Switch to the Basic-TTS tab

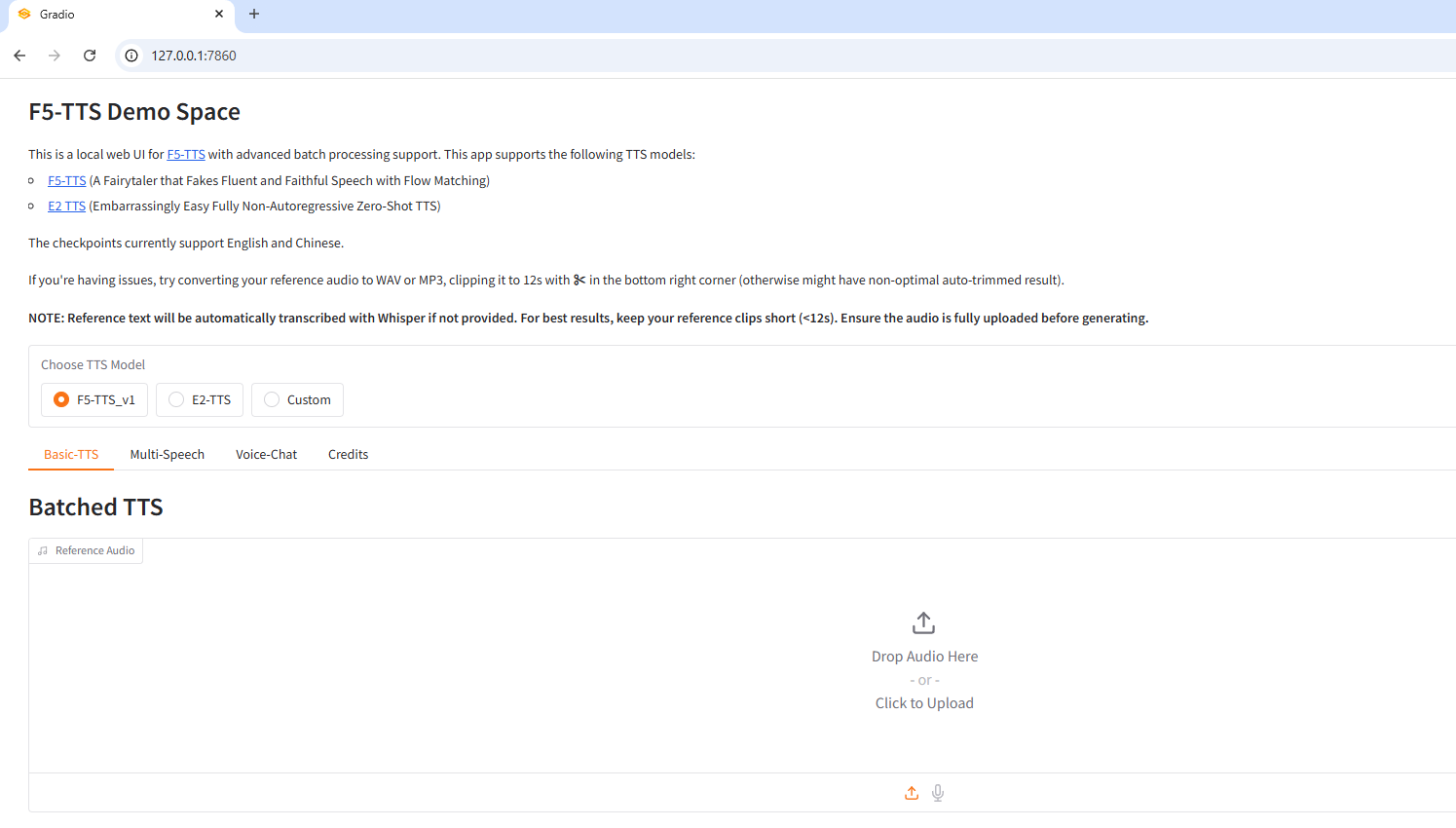click(71, 454)
